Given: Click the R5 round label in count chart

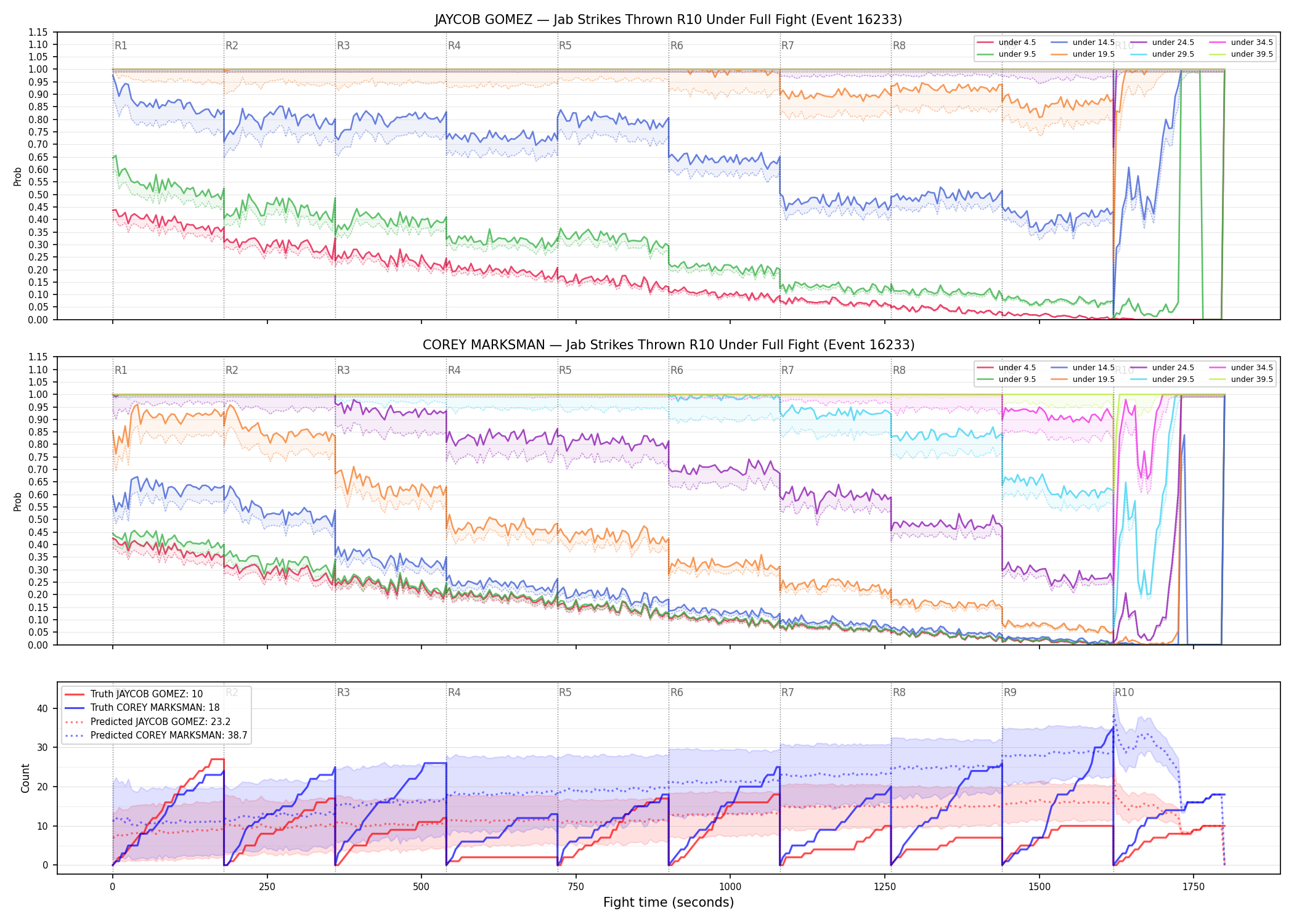Looking at the screenshot, I should tap(565, 692).
